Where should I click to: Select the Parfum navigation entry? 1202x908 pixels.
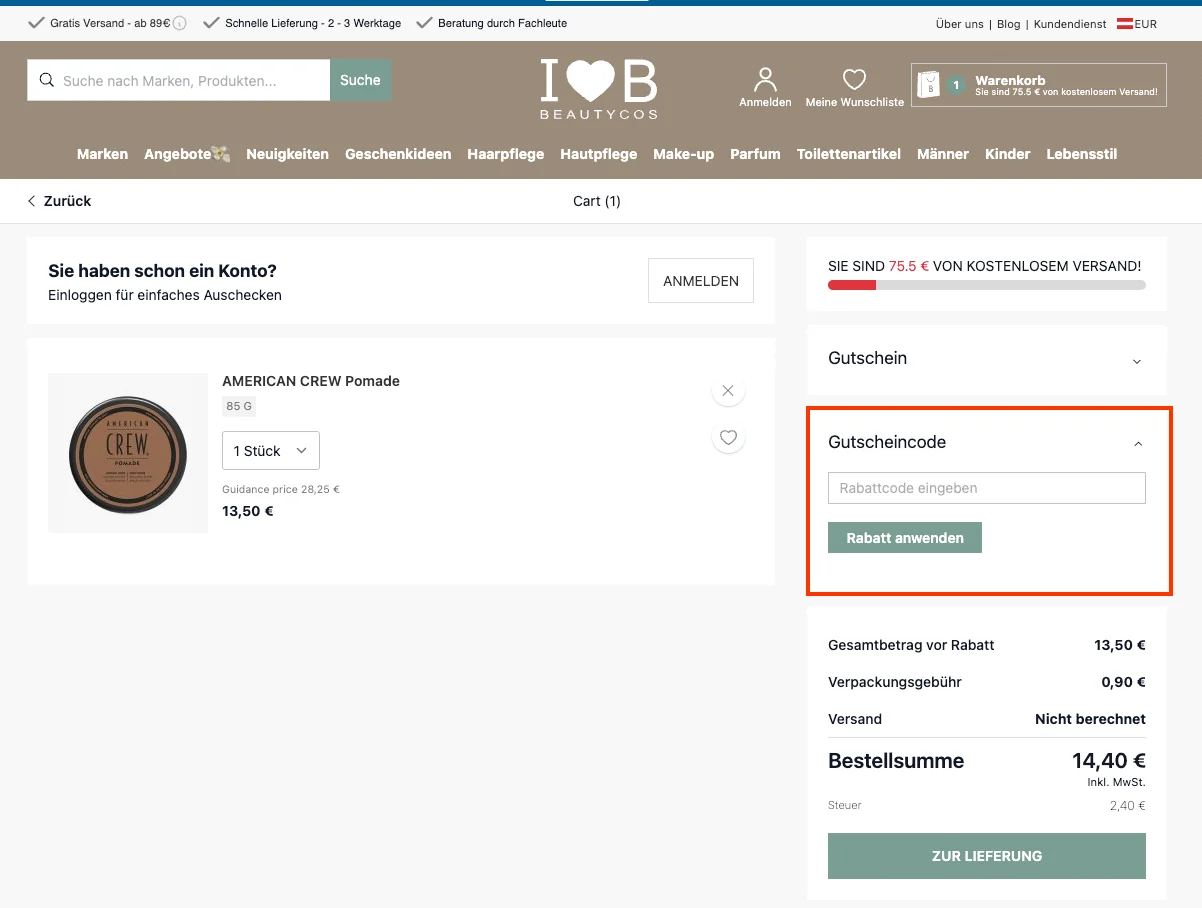pyautogui.click(x=755, y=154)
